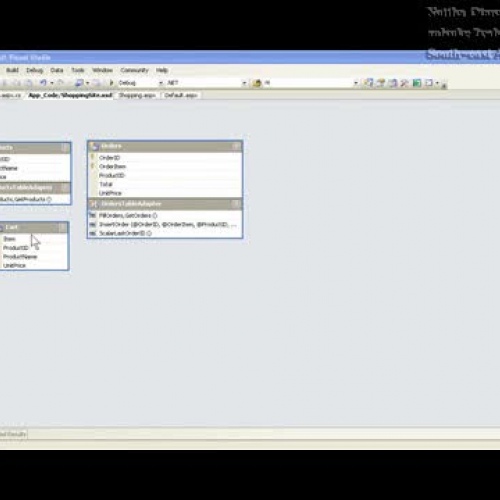Open the Toolbox from the toolbar icon
The width and height of the screenshot is (500, 500).
point(405,83)
